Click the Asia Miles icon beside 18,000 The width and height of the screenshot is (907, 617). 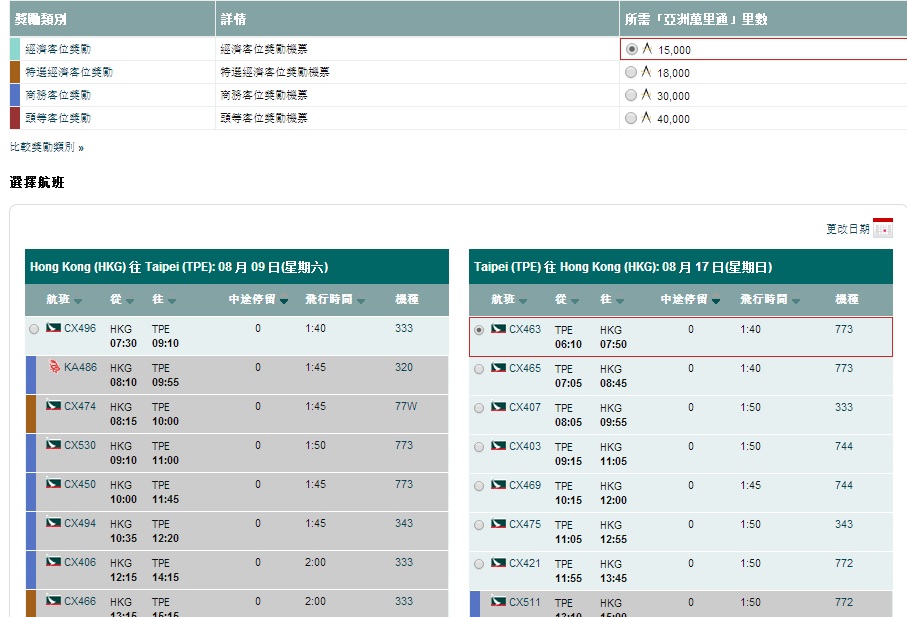click(x=646, y=72)
